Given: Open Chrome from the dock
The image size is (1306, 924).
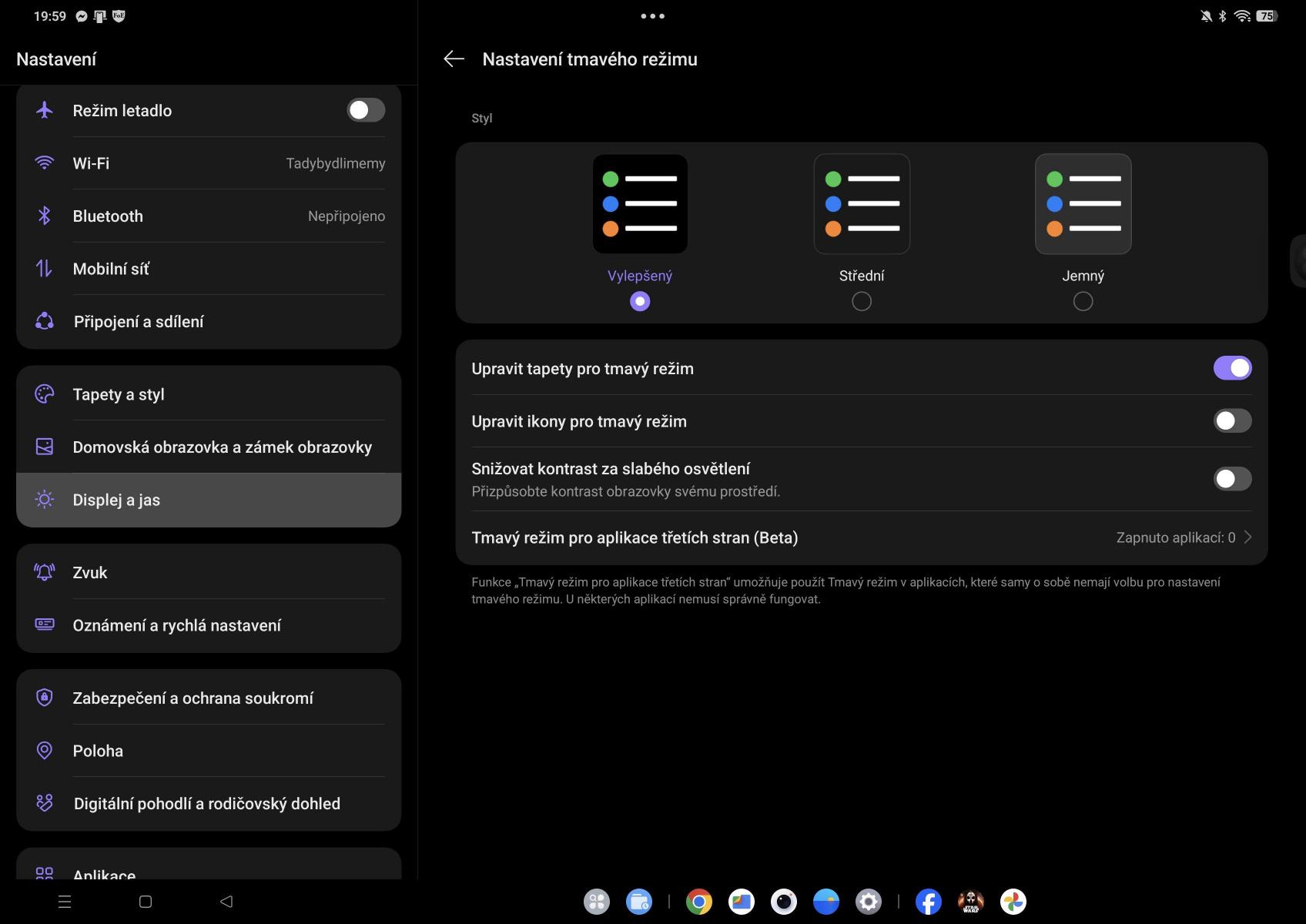Looking at the screenshot, I should pyautogui.click(x=698, y=901).
